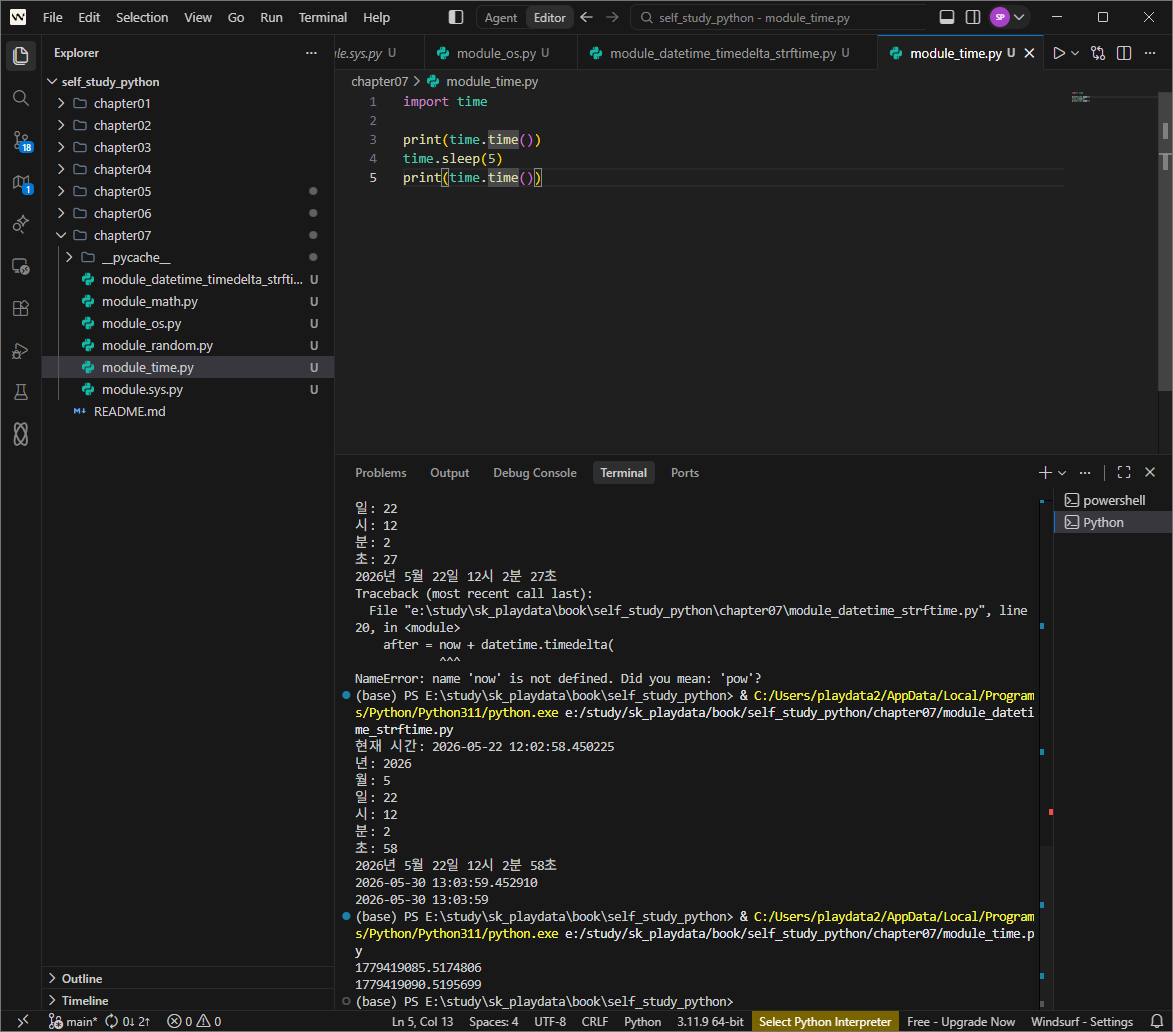Maximize the terminal panel size
This screenshot has height=1032, width=1173.
click(x=1124, y=473)
